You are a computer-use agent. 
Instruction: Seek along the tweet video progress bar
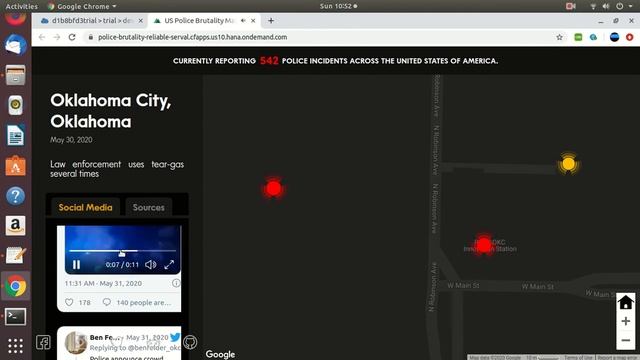click(122, 251)
